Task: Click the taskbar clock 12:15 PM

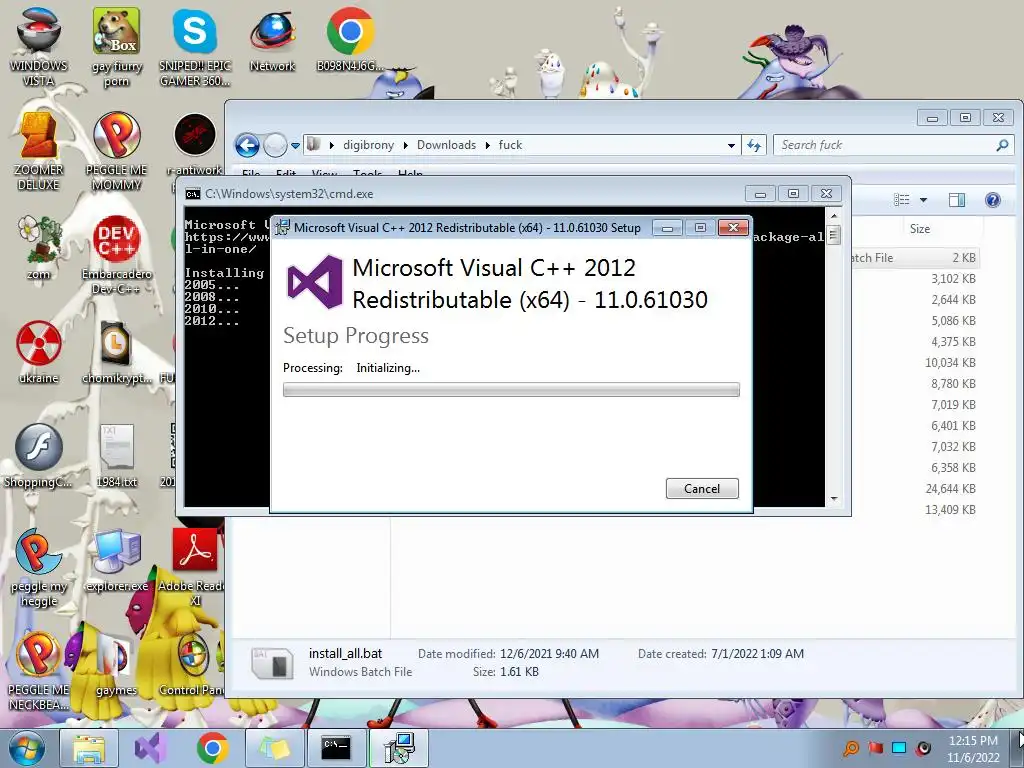Action: (x=973, y=741)
